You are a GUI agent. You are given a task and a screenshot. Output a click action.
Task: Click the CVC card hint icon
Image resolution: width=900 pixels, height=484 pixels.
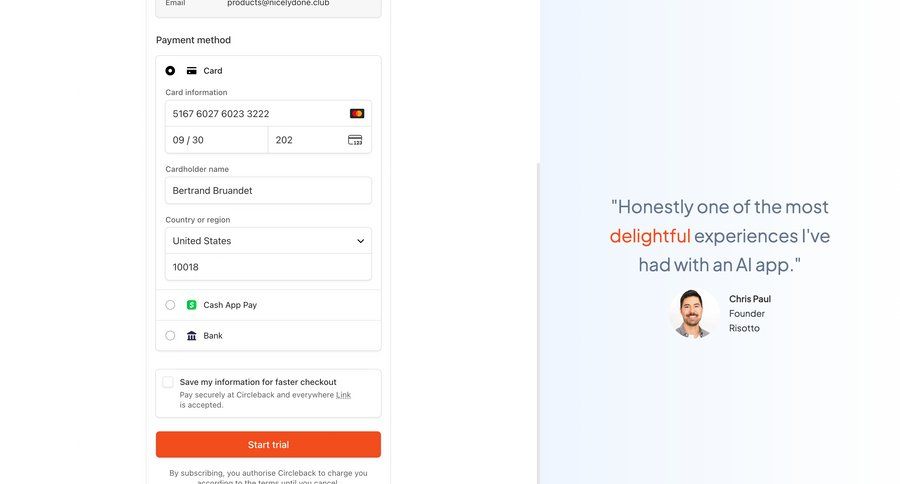point(355,140)
